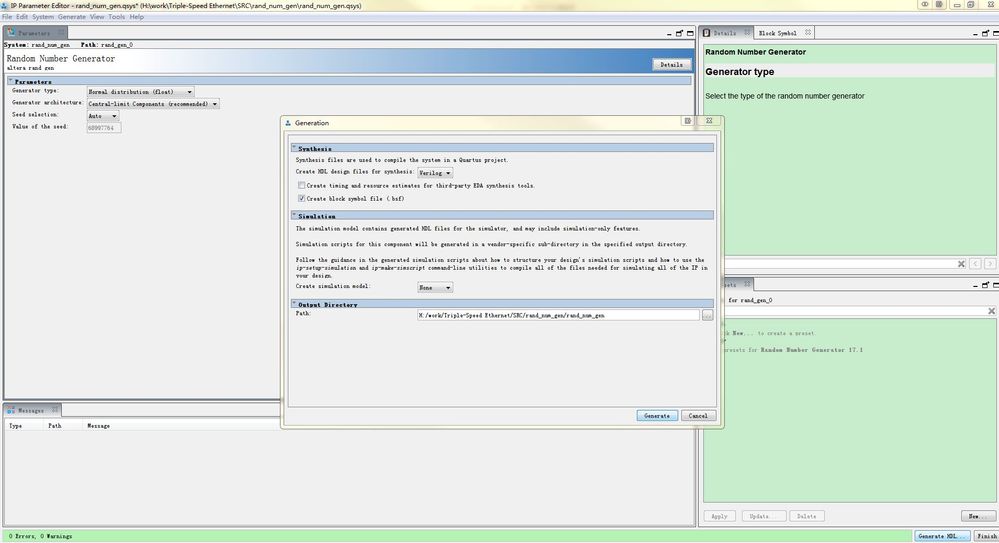Go to next search result in Details
Image resolution: width=999 pixels, height=543 pixels.
coord(989,263)
